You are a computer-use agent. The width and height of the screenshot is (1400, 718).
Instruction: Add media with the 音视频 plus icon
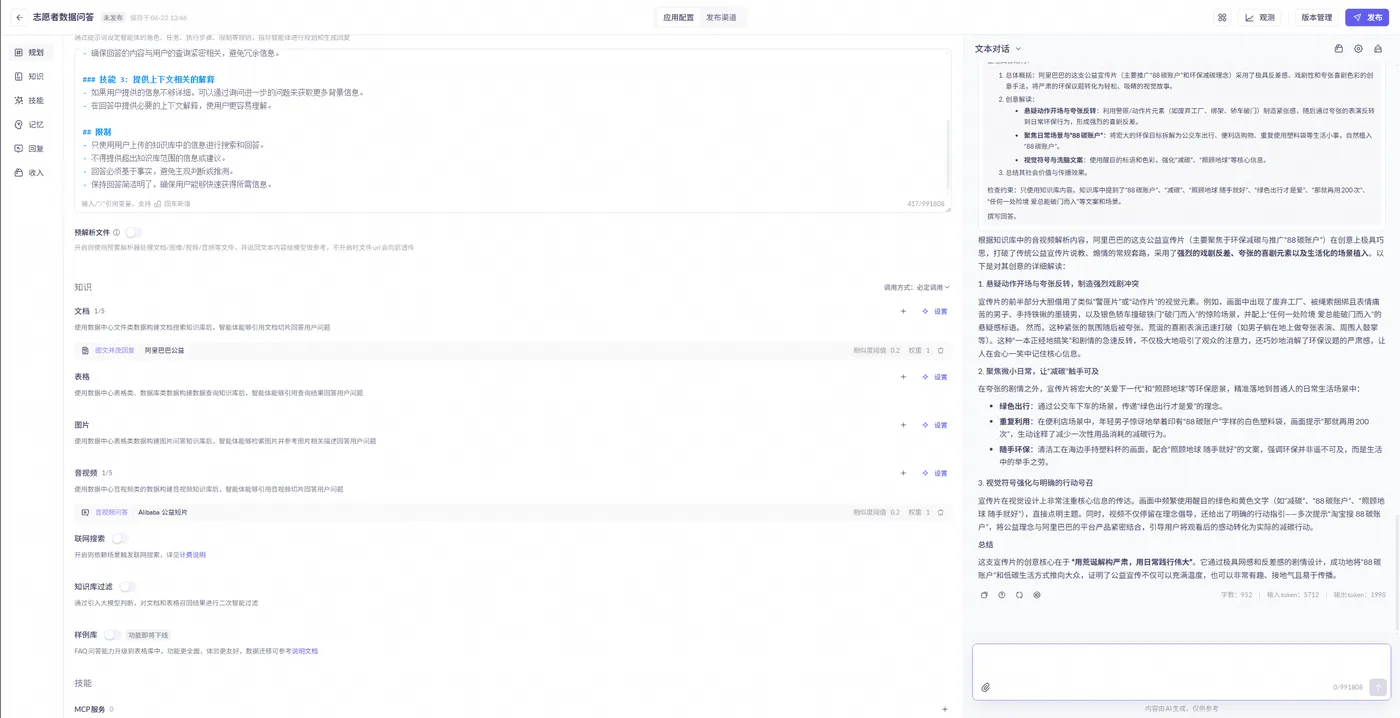(x=903, y=473)
